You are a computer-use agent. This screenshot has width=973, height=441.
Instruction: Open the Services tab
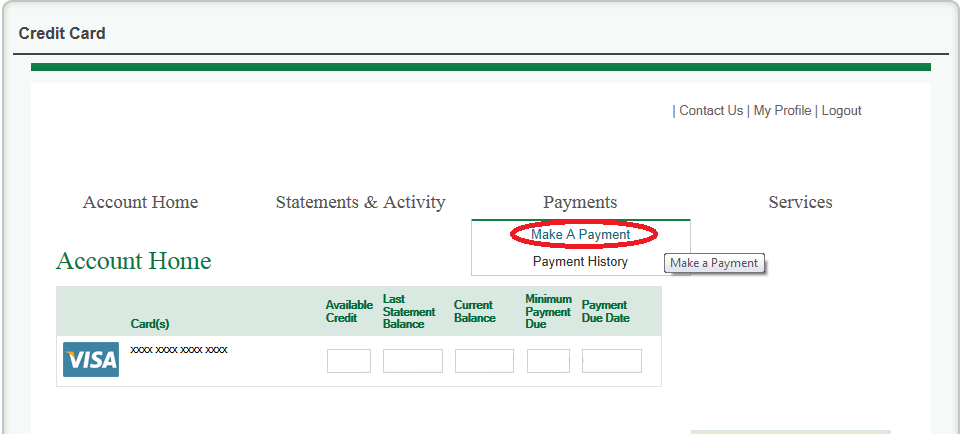[x=800, y=202]
